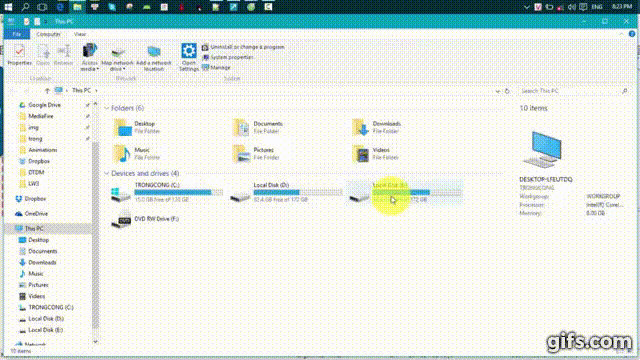Image resolution: width=640 pixels, height=360 pixels.
Task: Select the Music folder icon
Action: coord(122,153)
